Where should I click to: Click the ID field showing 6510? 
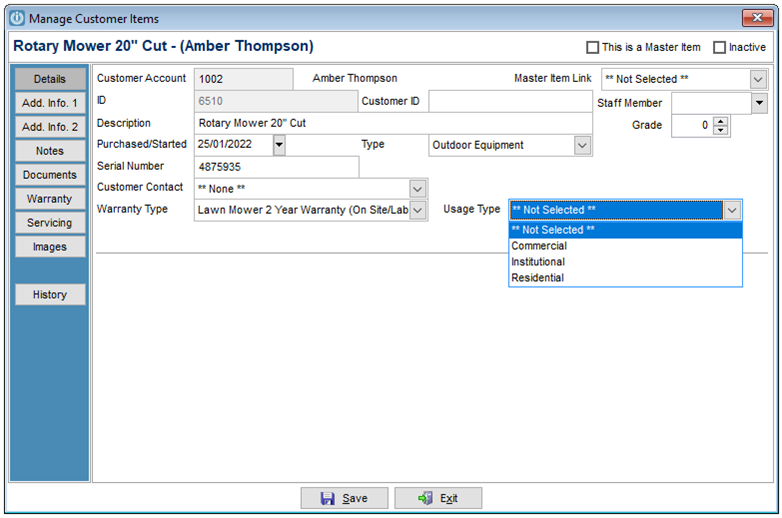276,101
